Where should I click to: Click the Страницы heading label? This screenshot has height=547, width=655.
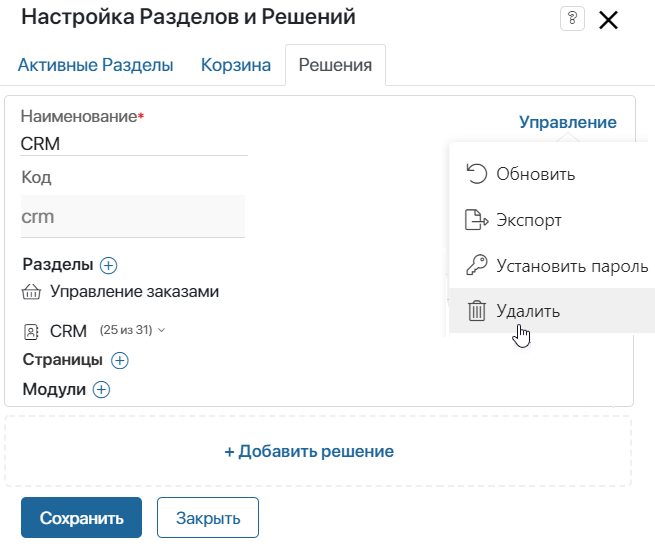click(63, 359)
